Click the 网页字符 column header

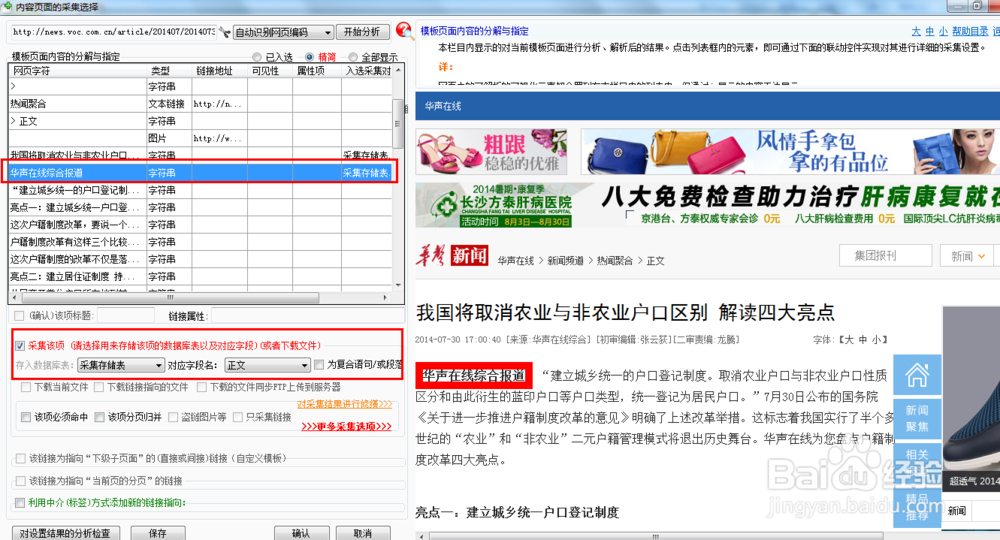point(78,71)
